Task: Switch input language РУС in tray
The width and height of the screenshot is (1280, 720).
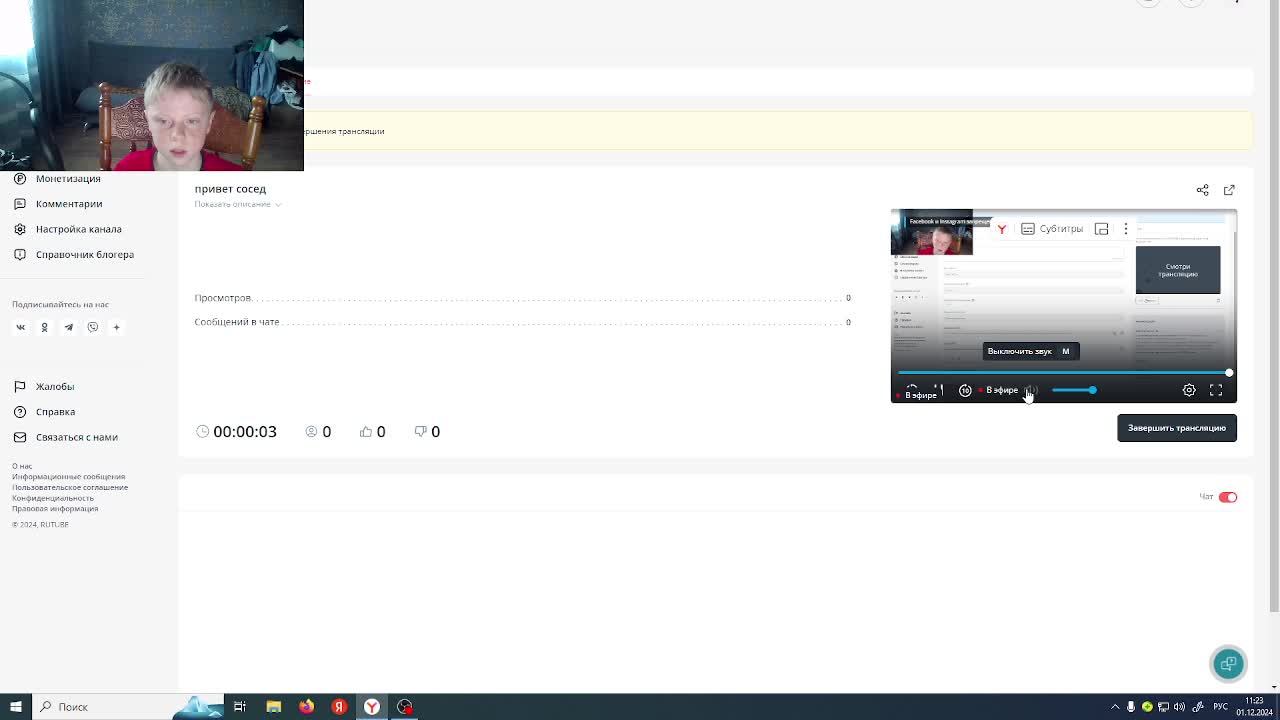Action: [x=1220, y=707]
